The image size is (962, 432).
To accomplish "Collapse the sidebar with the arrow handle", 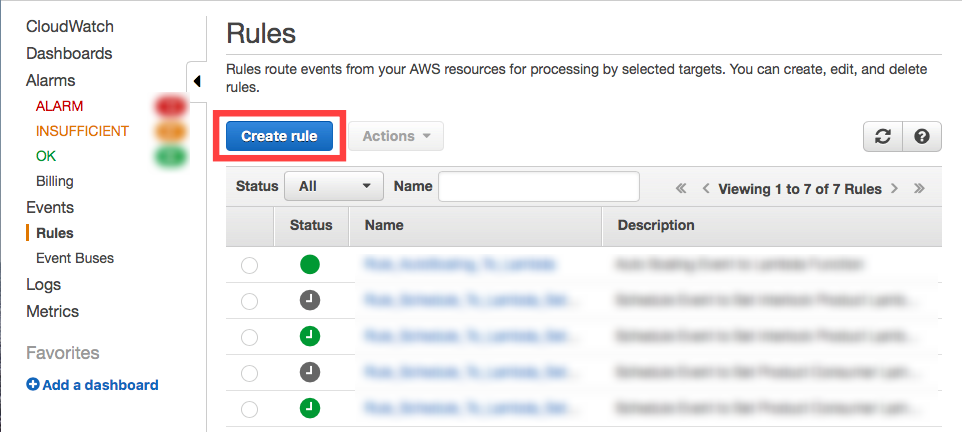I will 196,81.
